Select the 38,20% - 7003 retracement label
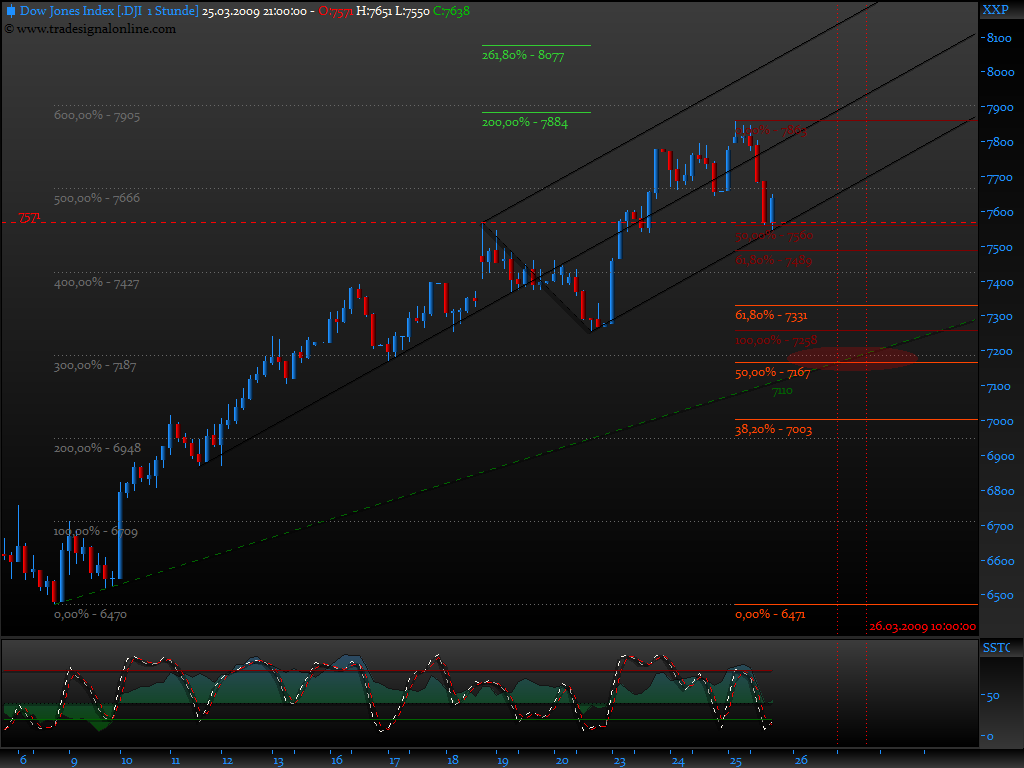Viewport: 1024px width, 768px height. pyautogui.click(x=774, y=430)
